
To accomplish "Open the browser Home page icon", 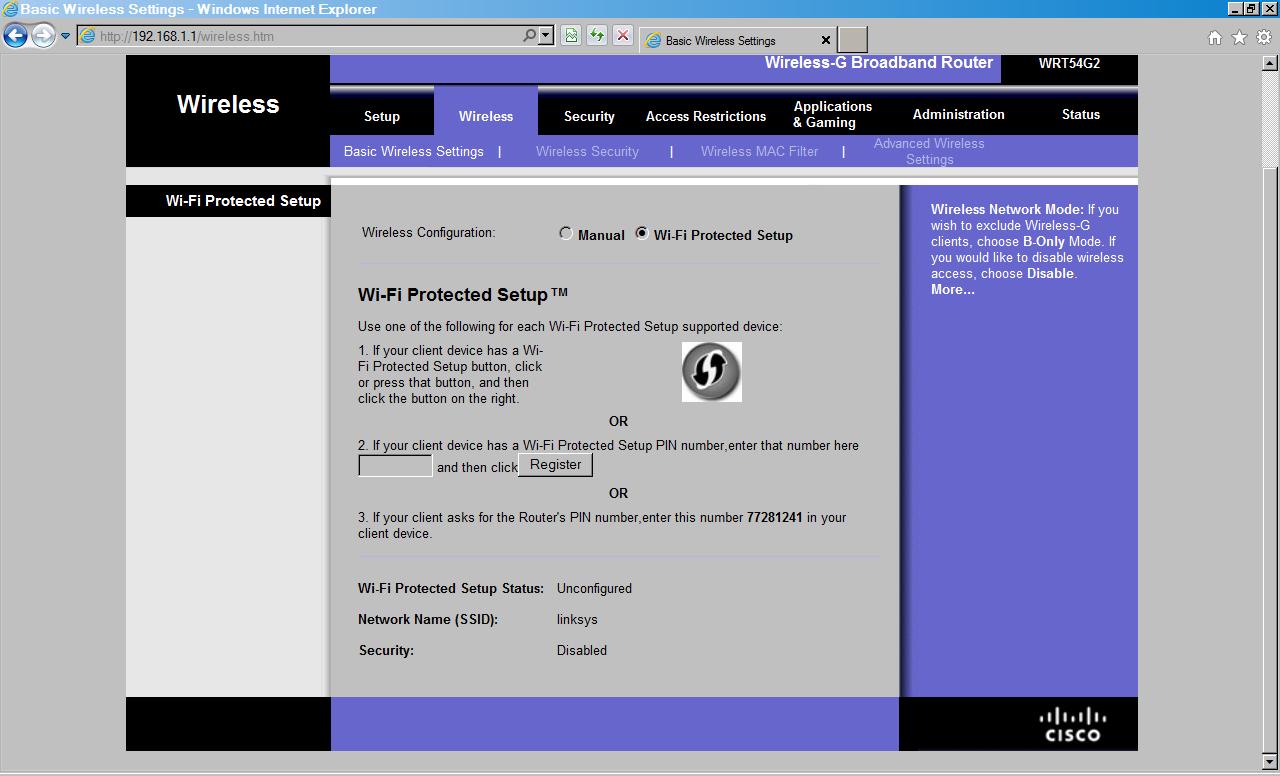I will [1214, 38].
